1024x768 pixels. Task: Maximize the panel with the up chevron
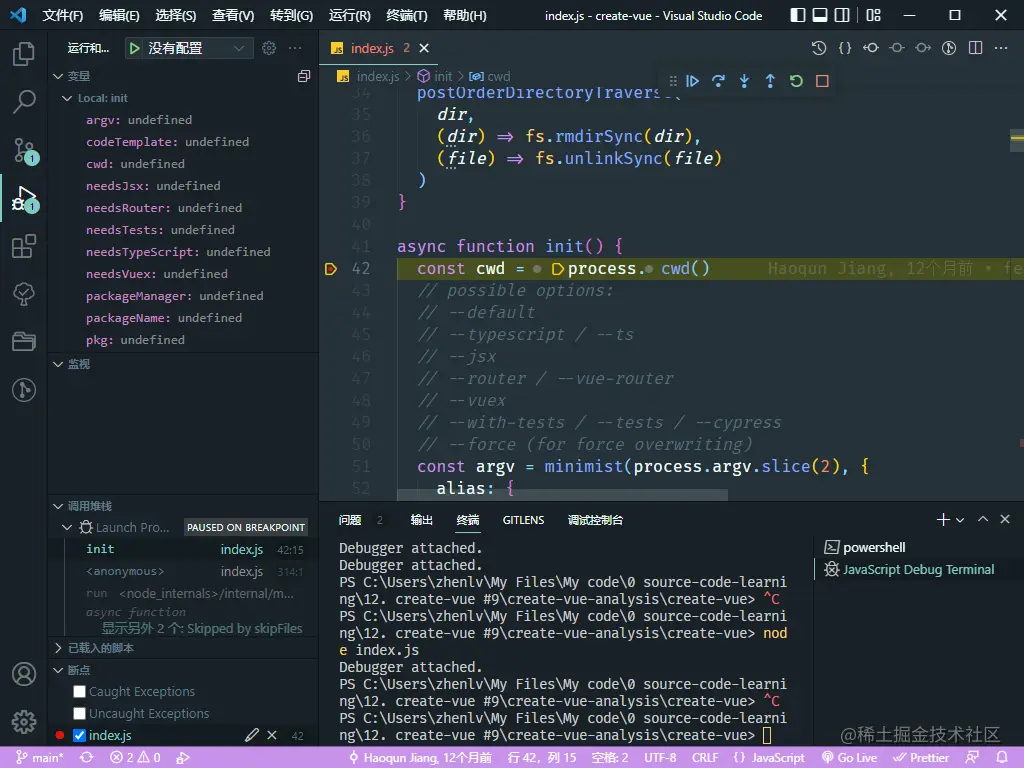pyautogui.click(x=983, y=519)
